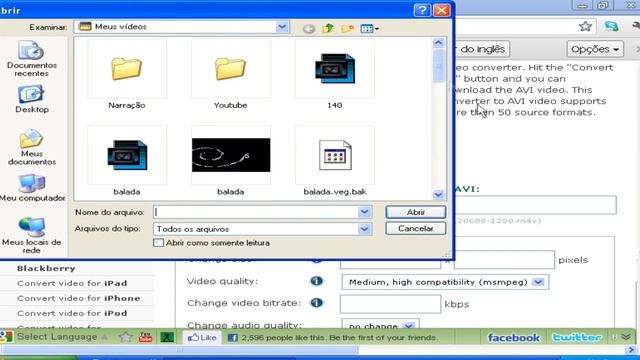Open Meu computador shortcut

tap(32, 188)
